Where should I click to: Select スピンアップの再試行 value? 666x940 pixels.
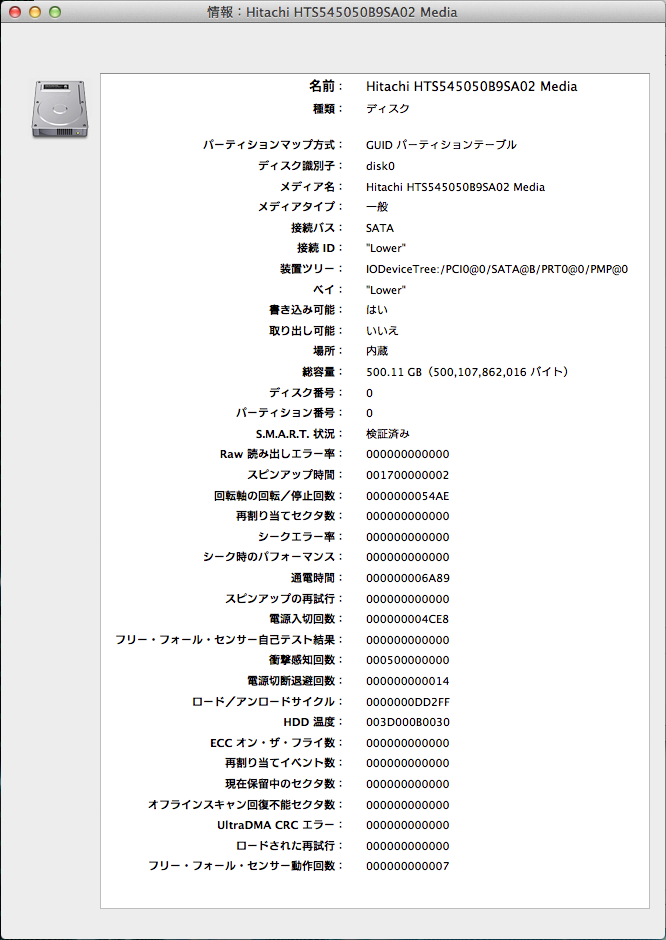coord(408,599)
